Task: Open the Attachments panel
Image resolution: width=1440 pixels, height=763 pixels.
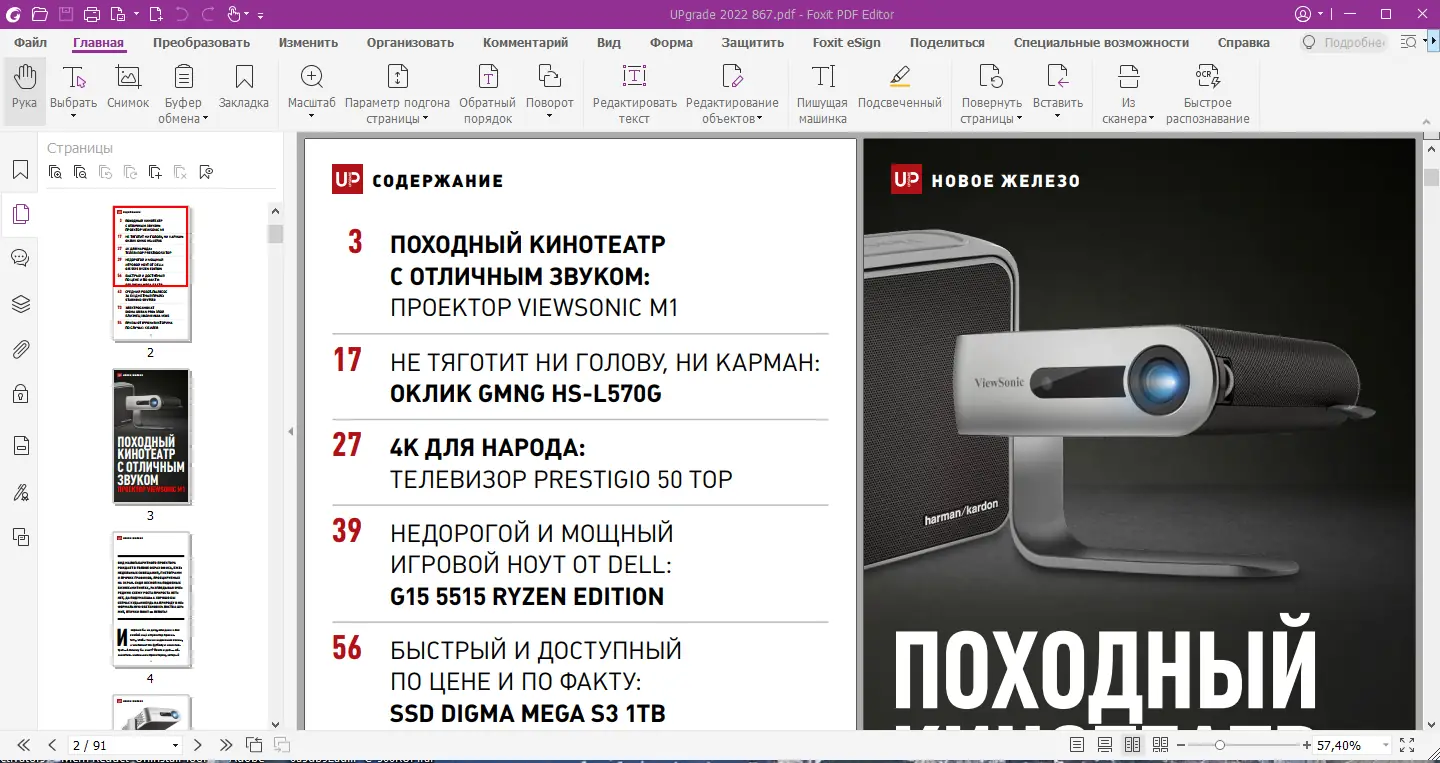Action: (21, 348)
